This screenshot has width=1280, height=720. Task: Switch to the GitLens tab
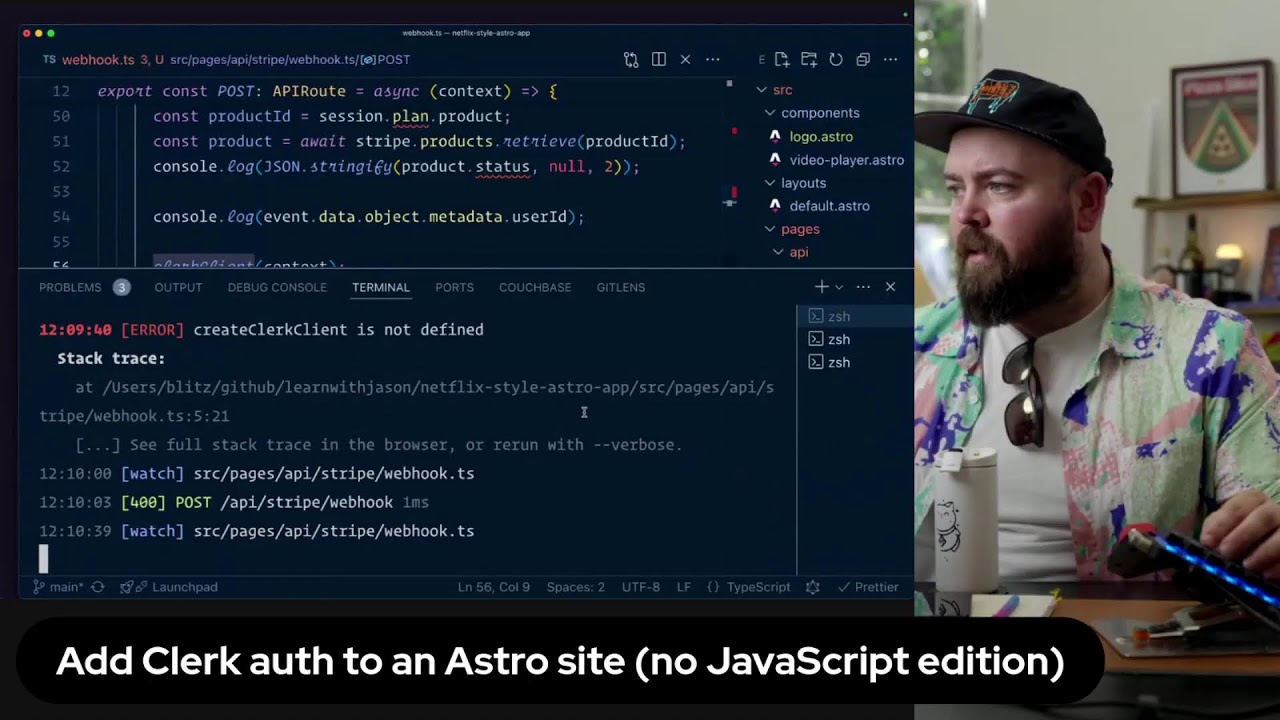click(621, 287)
